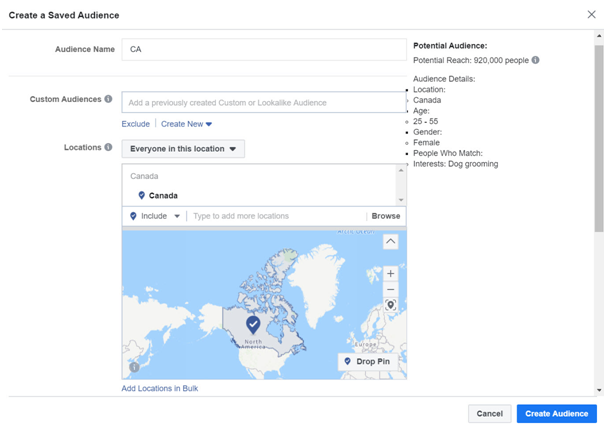Click the Potential Reach info icon
The image size is (606, 429).
coord(535,60)
